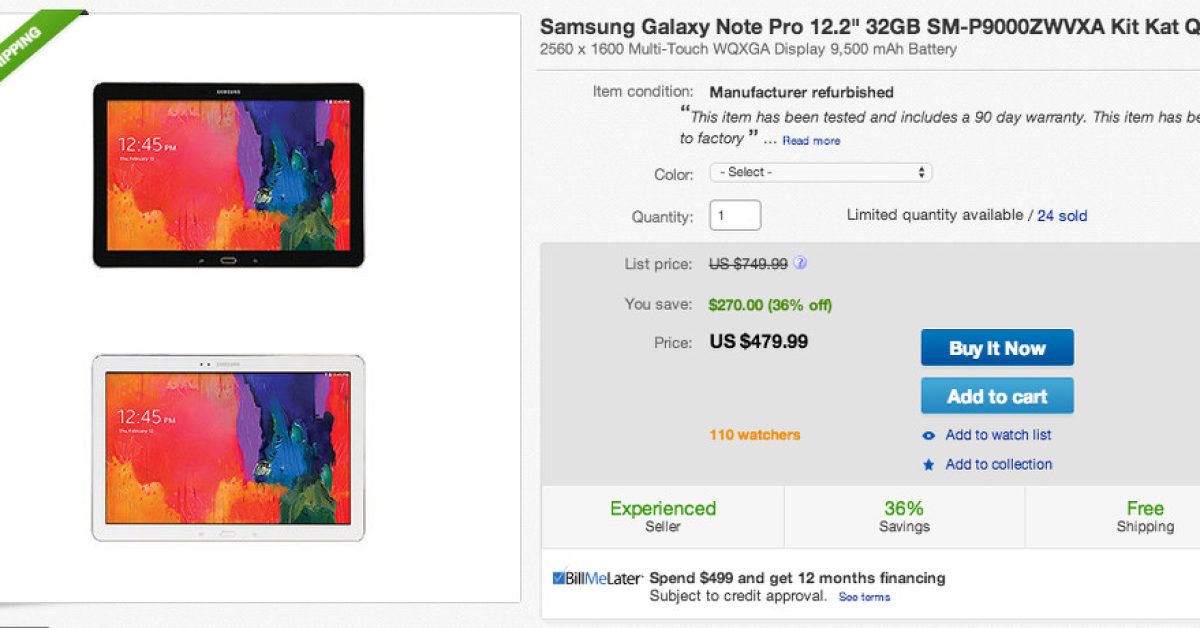Select the black Galaxy Note Pro image
Screen dimensions: 1200x628
[228, 175]
